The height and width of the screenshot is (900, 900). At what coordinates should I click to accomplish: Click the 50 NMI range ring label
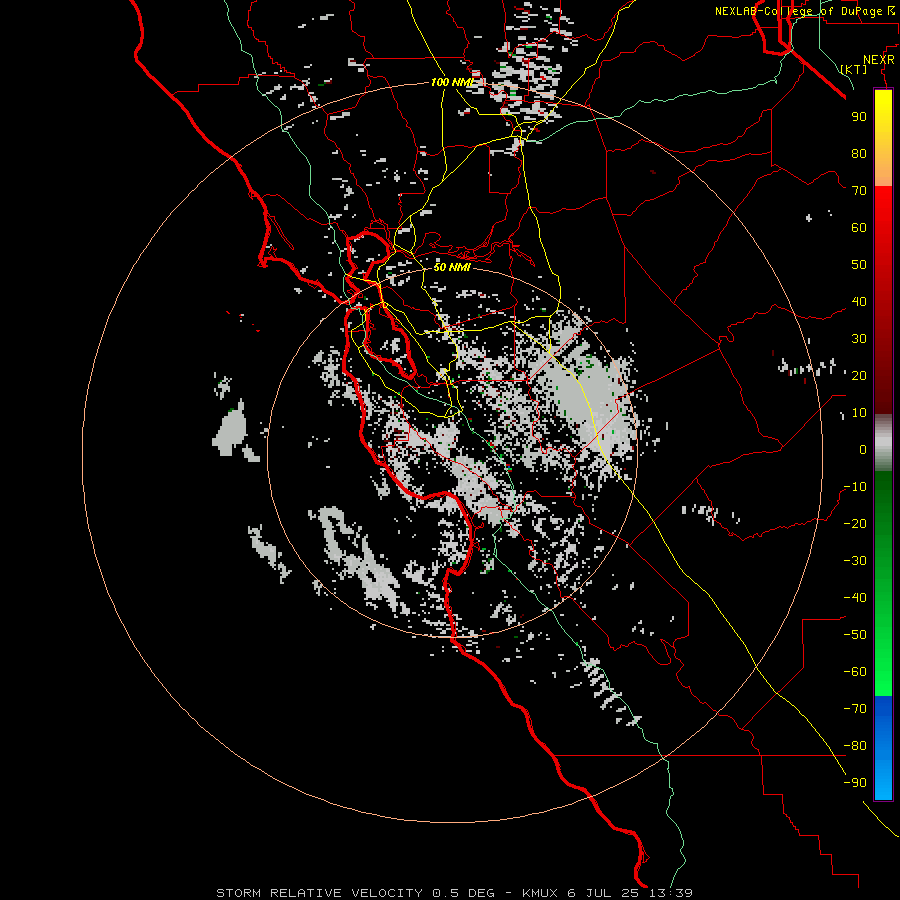pos(452,267)
